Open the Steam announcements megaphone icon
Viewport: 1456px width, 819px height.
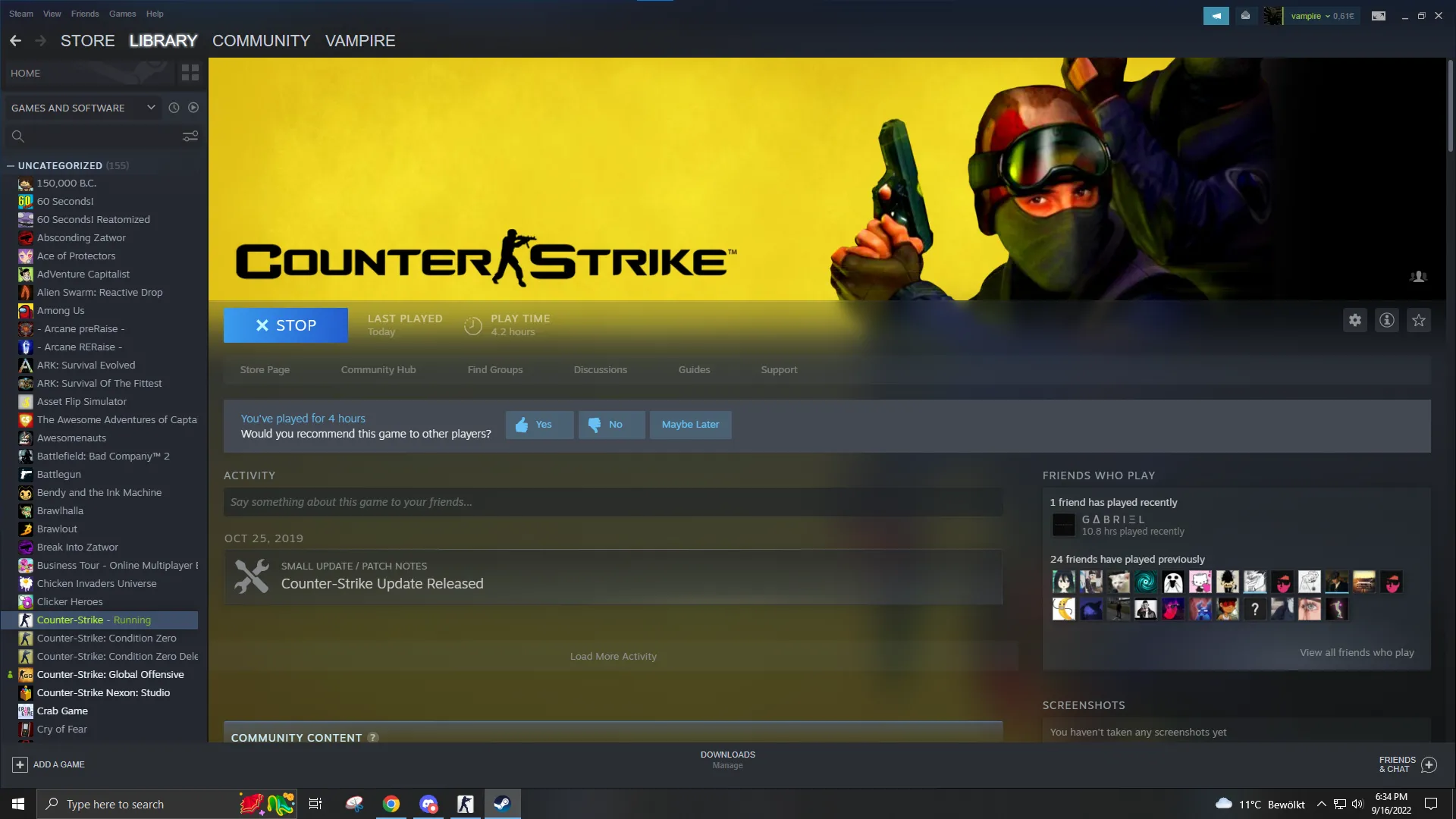(1216, 16)
